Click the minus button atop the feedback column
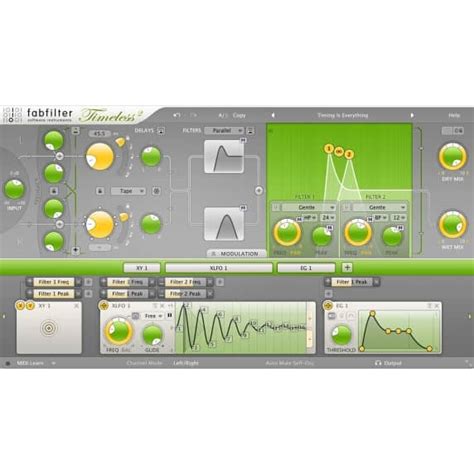474x474 pixels. coord(76,131)
